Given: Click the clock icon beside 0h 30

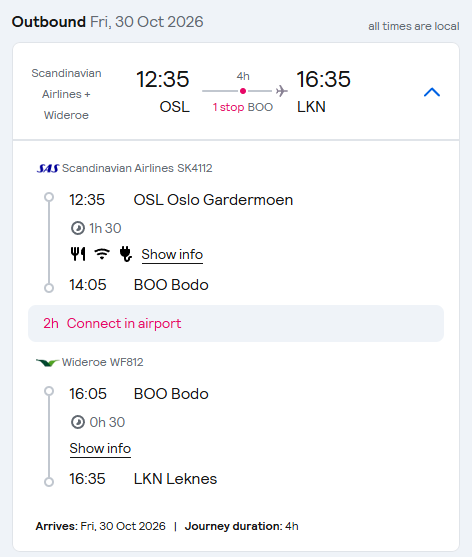Looking at the screenshot, I should (x=78, y=422).
